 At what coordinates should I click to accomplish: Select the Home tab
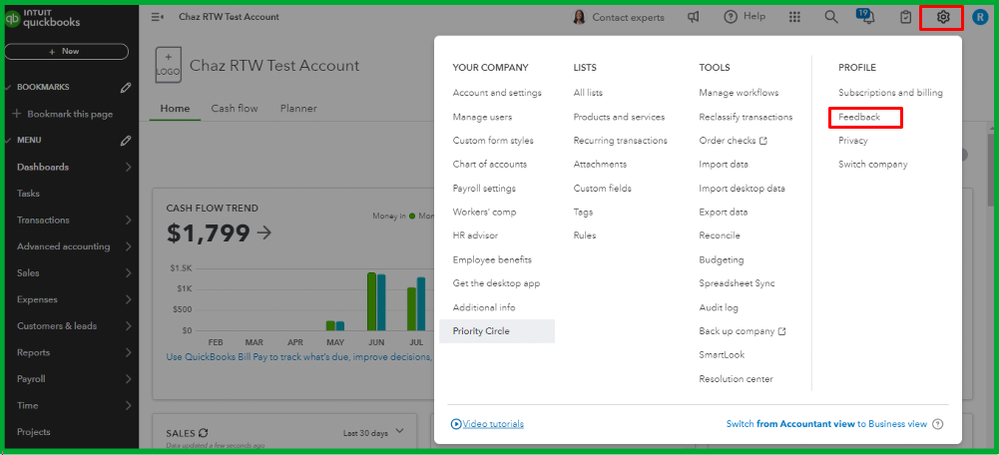point(175,108)
